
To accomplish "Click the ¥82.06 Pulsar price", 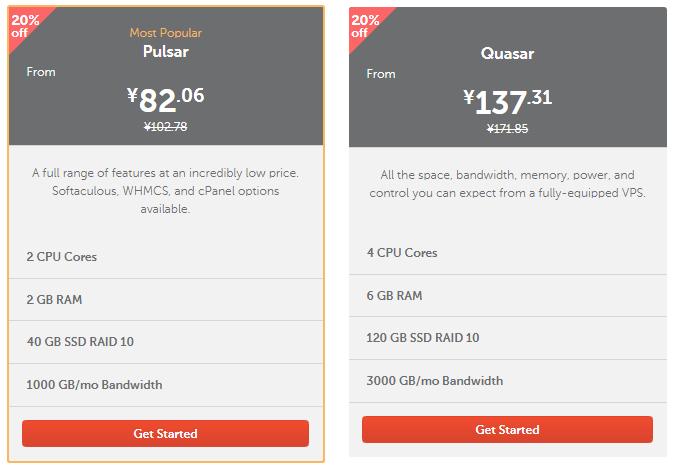I will [x=165, y=100].
